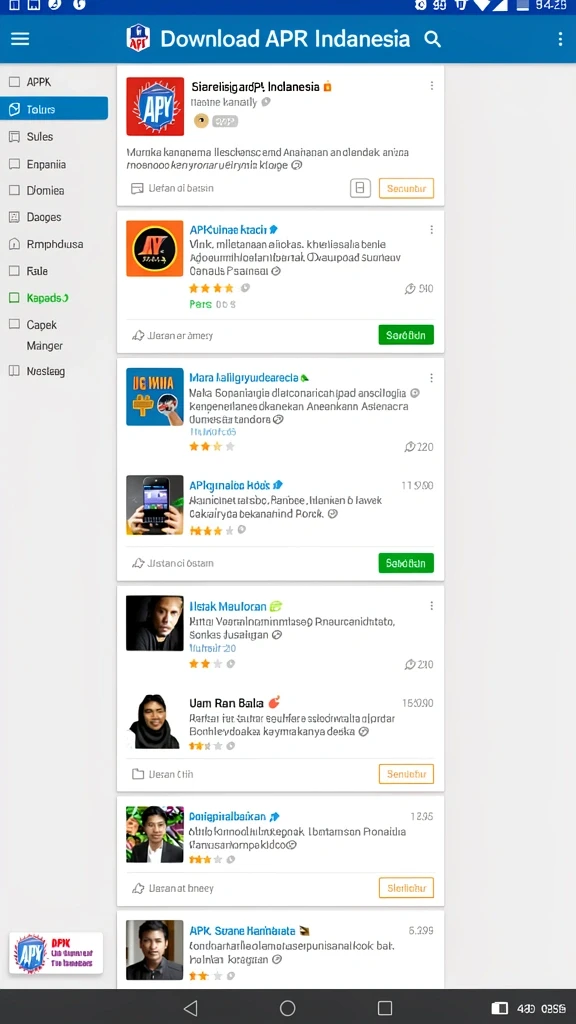The width and height of the screenshot is (576, 1024).
Task: Open options for APKulnae ktacir card
Action: tap(432, 230)
